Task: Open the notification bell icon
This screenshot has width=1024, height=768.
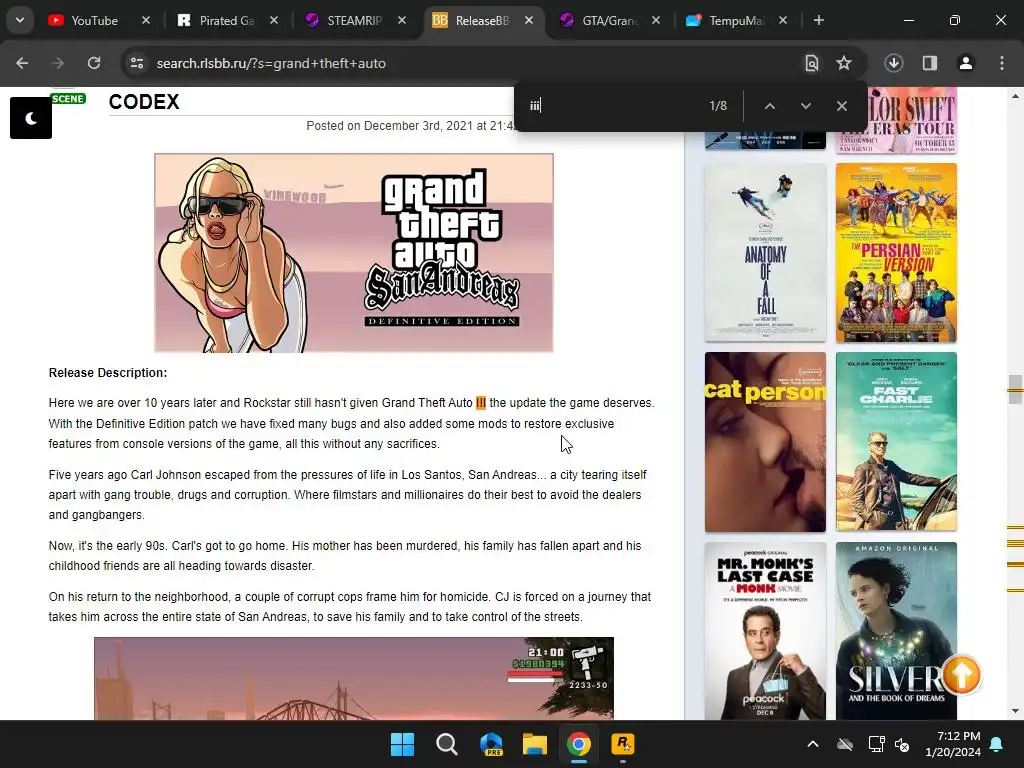Action: [997, 744]
